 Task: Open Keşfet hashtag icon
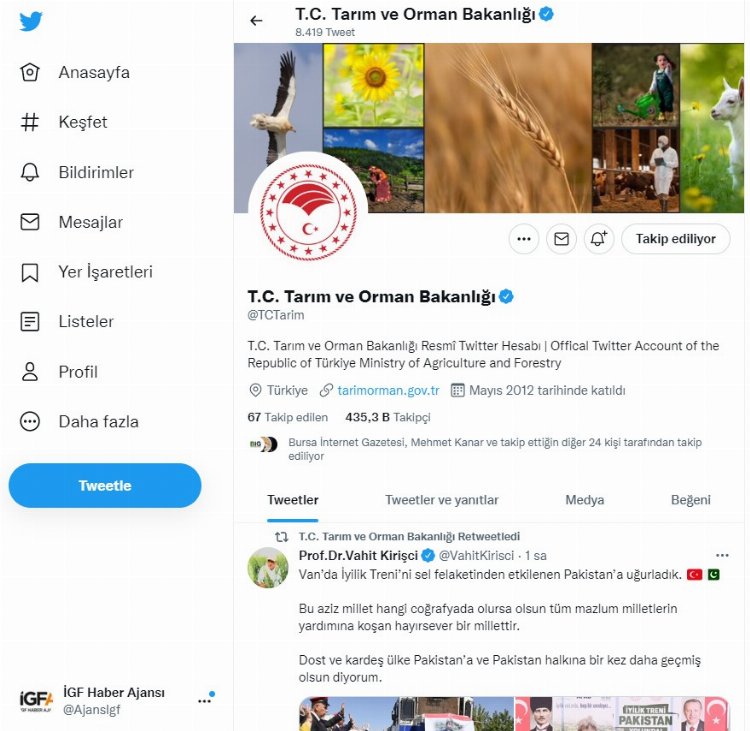click(x=30, y=122)
